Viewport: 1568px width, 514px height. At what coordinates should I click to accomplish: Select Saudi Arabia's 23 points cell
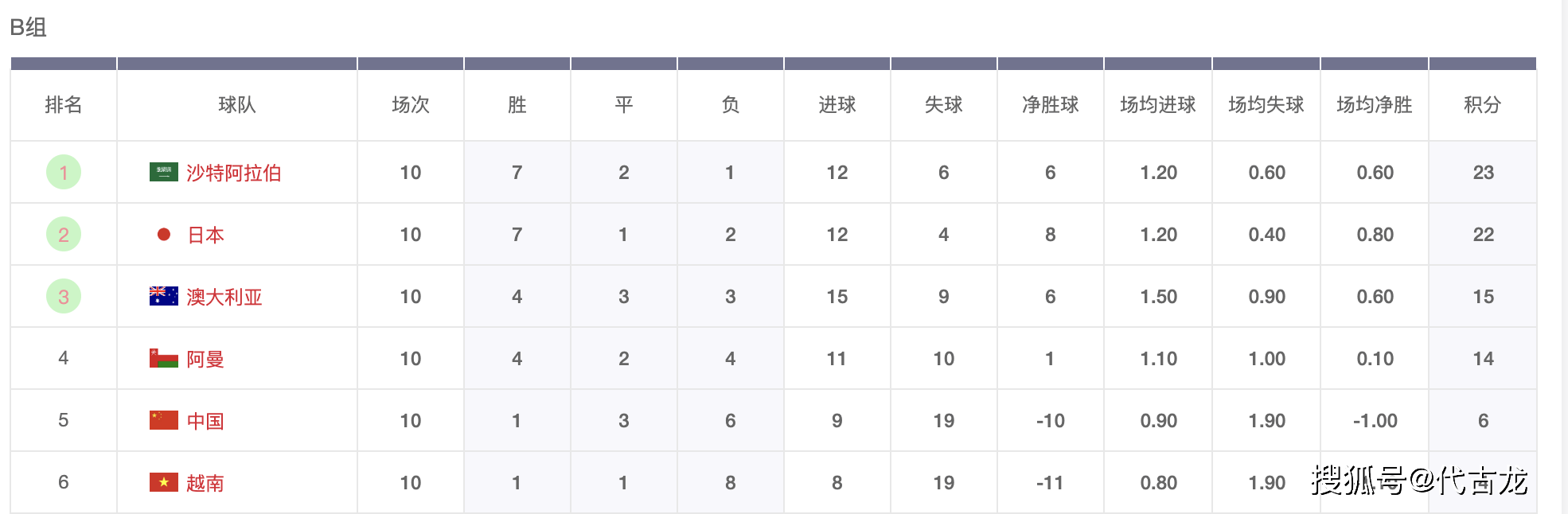click(1483, 172)
